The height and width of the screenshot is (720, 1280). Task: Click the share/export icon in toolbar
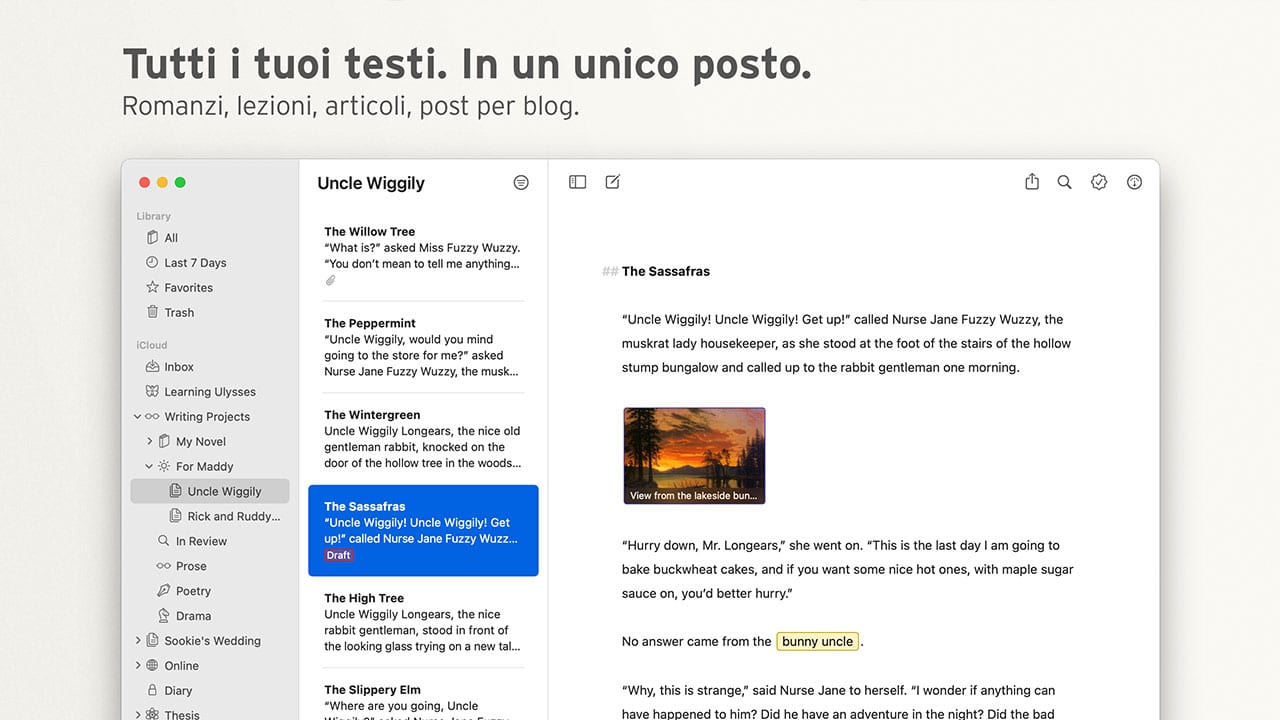[x=1032, y=182]
